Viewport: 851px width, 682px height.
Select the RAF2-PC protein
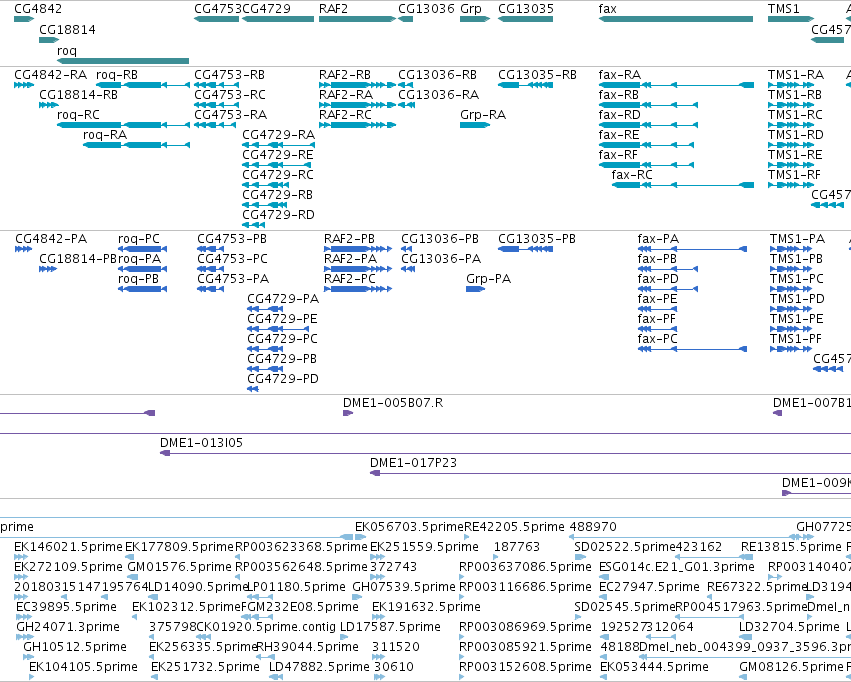coord(358,289)
